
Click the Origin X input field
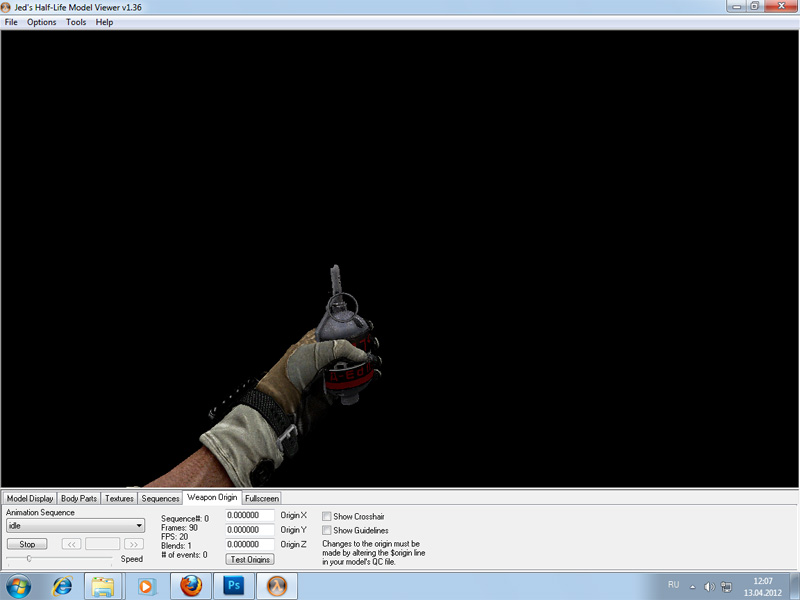(x=250, y=516)
